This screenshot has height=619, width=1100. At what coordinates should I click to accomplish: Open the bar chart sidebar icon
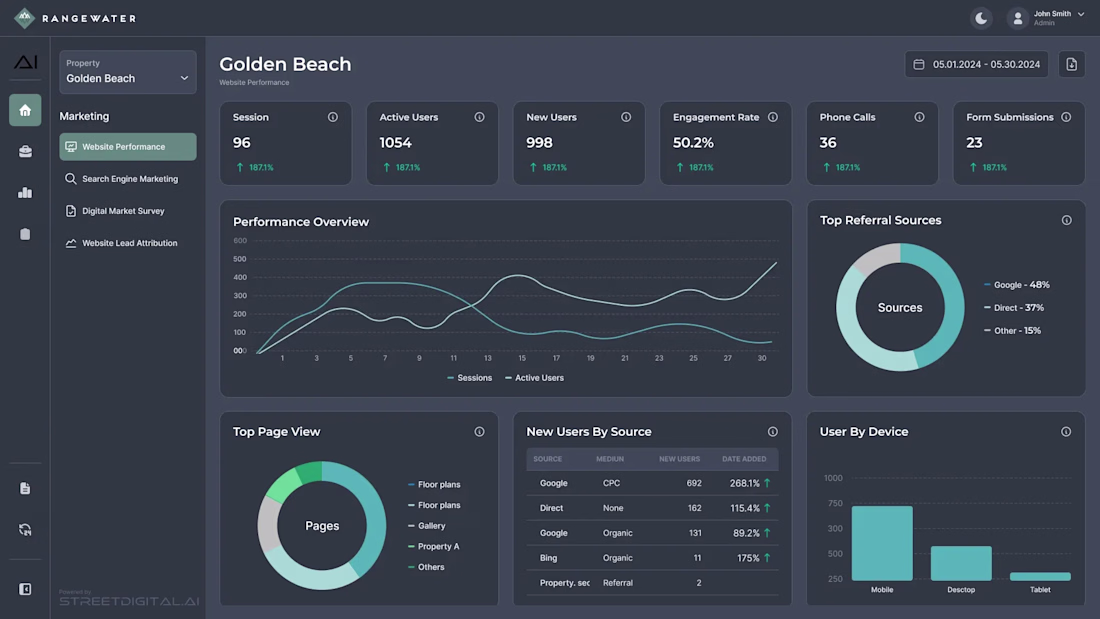pyautogui.click(x=25, y=192)
